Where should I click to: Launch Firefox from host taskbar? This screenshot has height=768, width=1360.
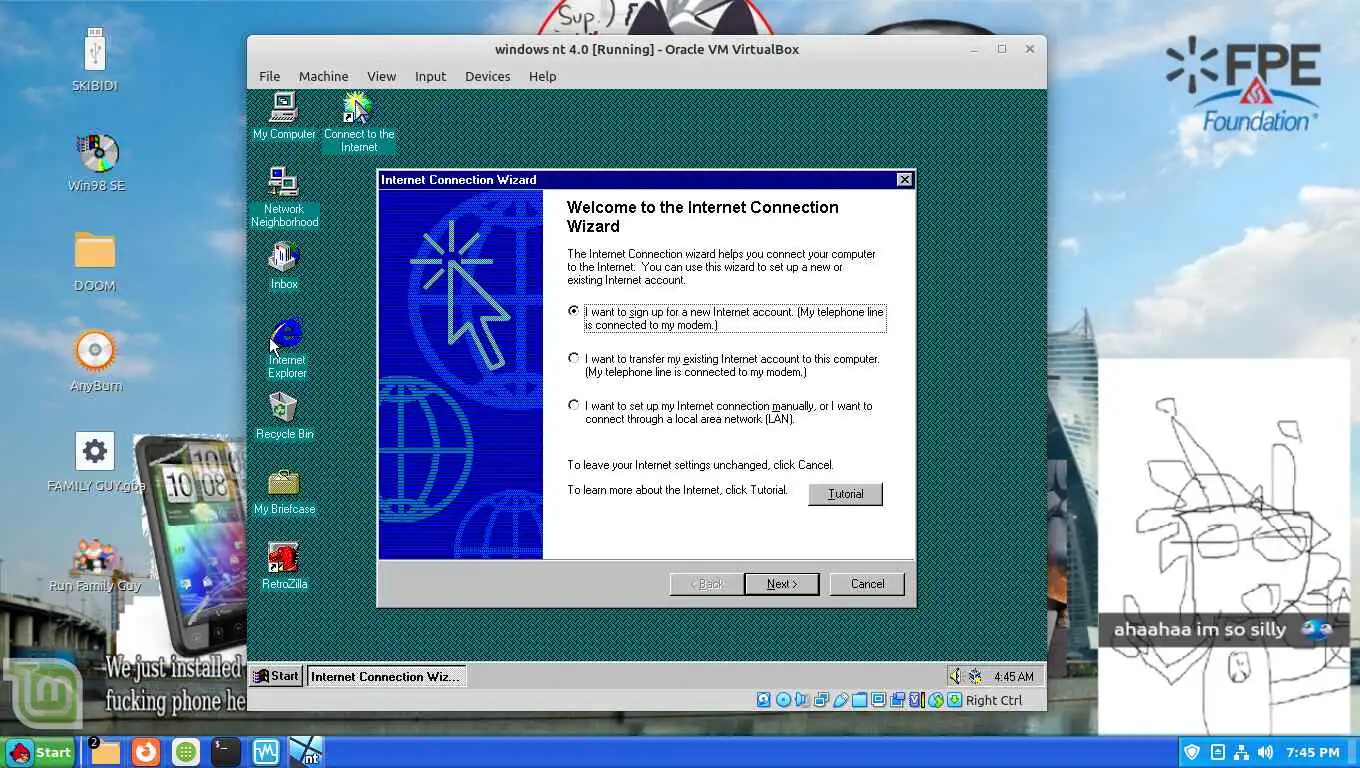[146, 752]
